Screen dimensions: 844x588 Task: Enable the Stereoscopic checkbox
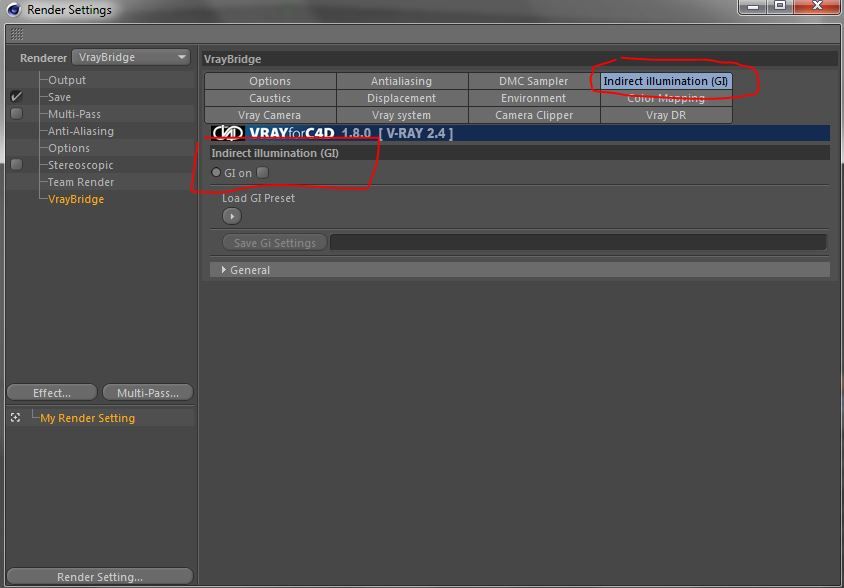[17, 165]
